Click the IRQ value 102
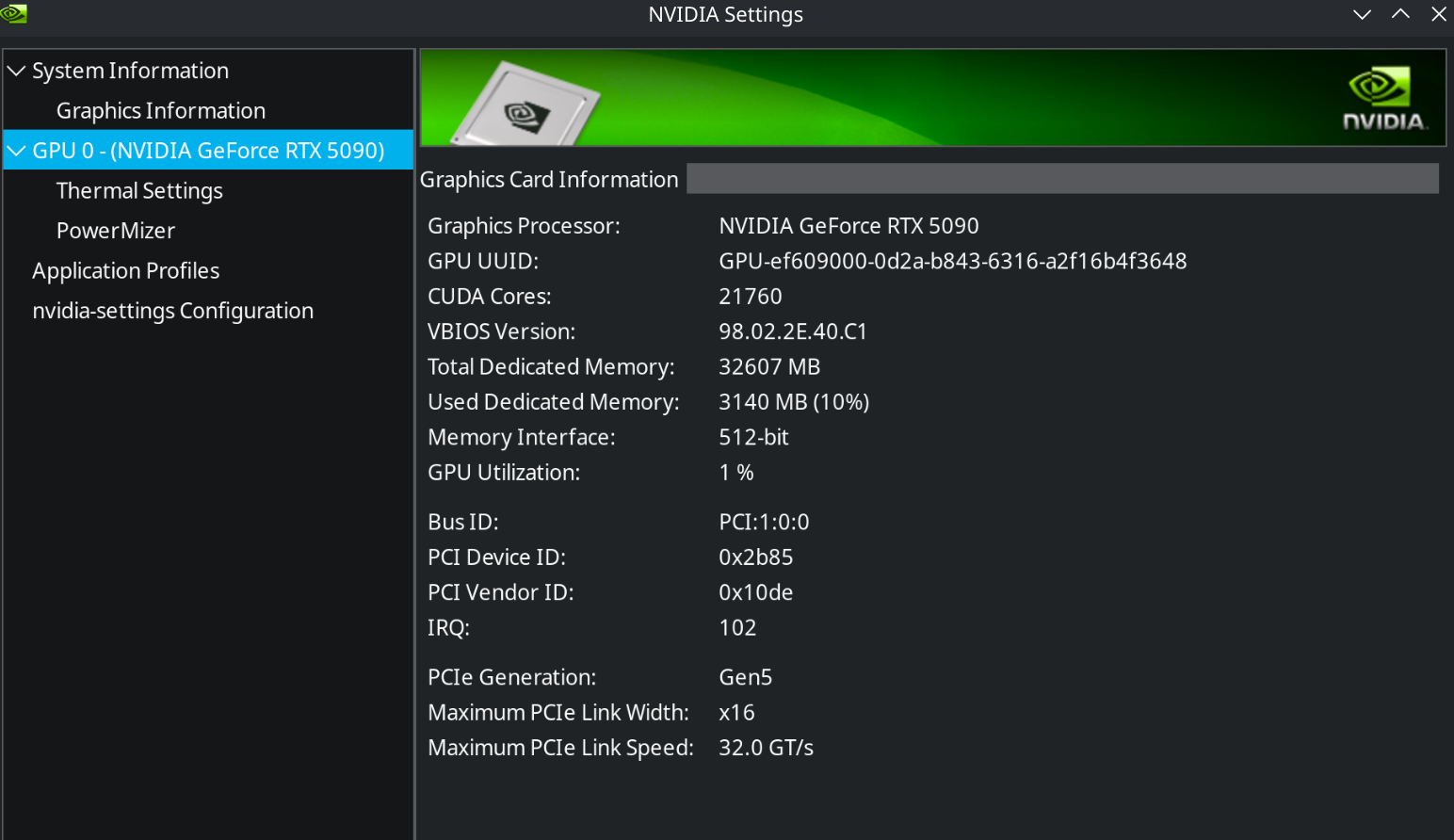The height and width of the screenshot is (840, 1454). [x=737, y=628]
